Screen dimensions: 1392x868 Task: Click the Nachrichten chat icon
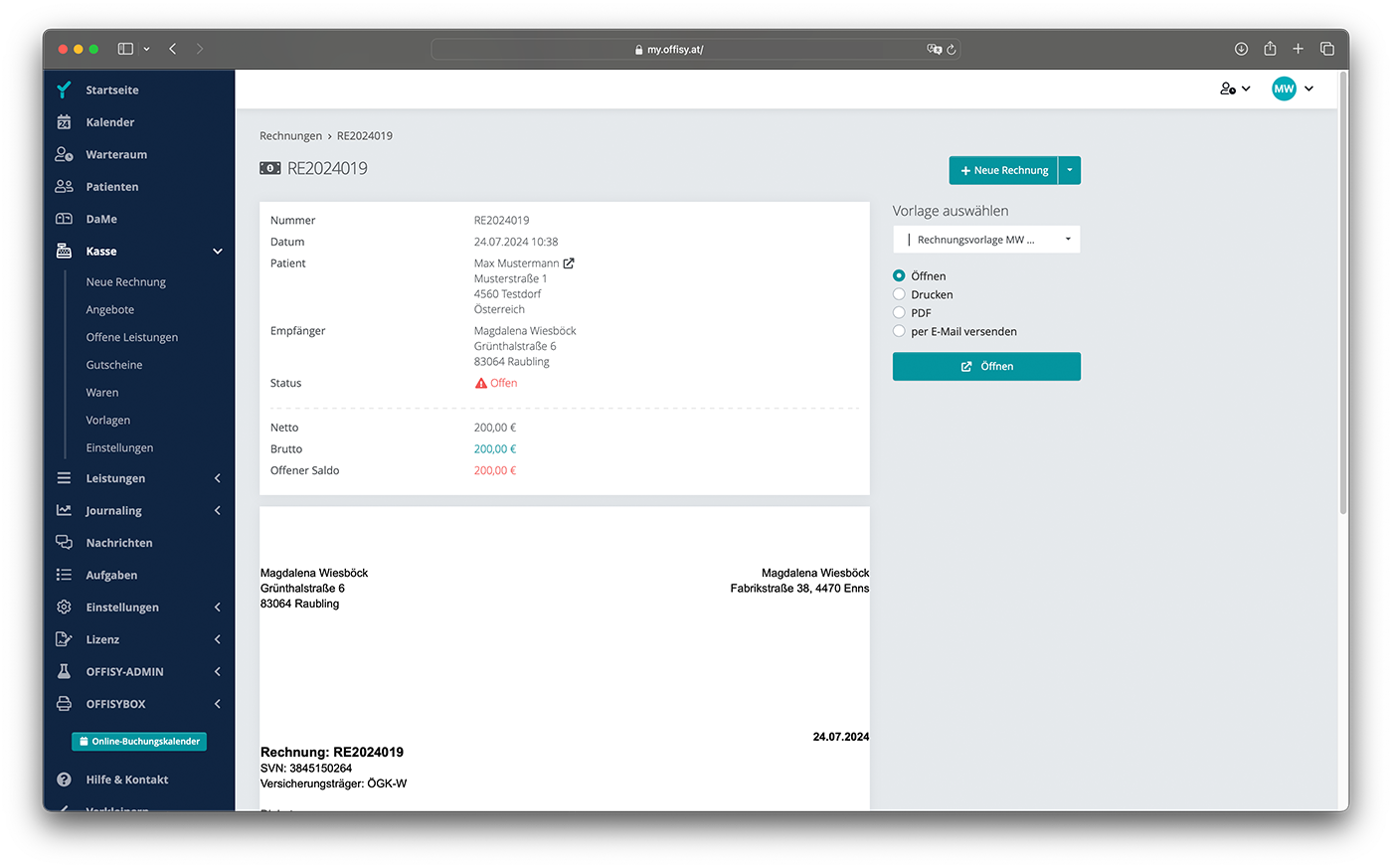tap(64, 543)
